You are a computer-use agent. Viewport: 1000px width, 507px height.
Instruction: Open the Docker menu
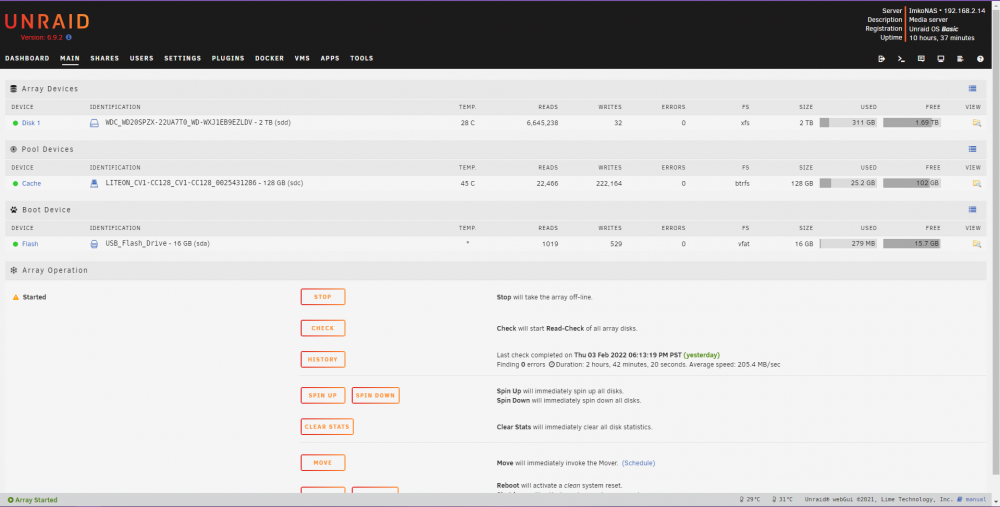point(270,59)
